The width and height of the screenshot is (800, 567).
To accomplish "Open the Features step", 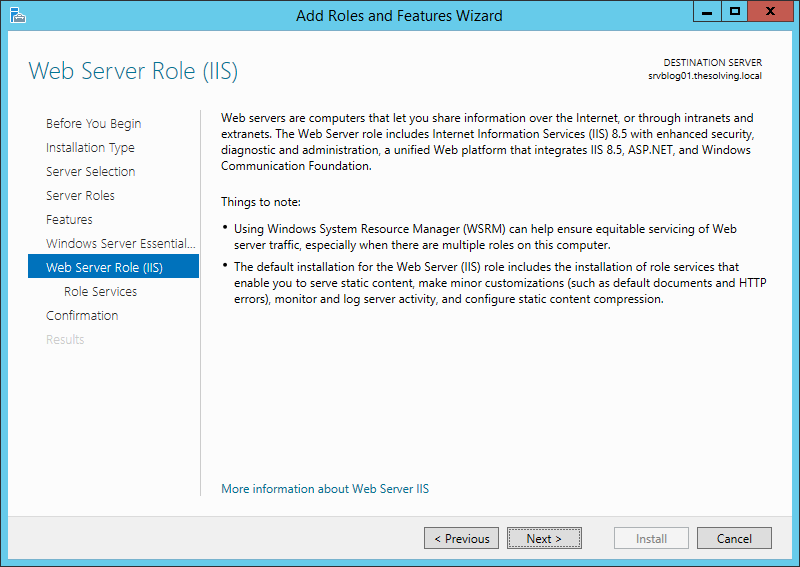I will pyautogui.click(x=69, y=219).
